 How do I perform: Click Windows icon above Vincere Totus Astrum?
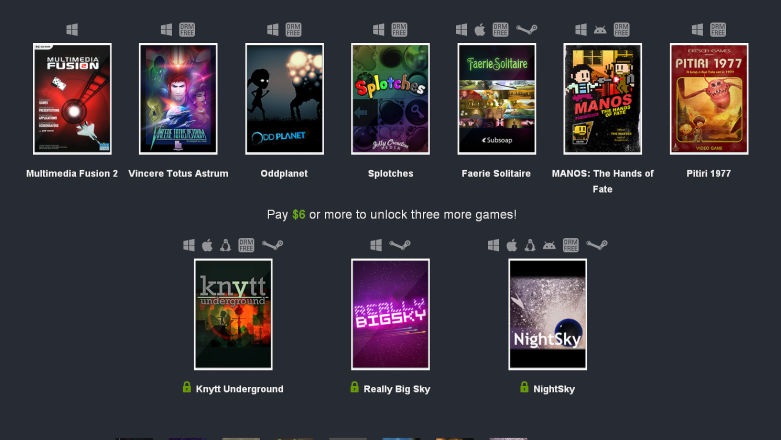(166, 30)
